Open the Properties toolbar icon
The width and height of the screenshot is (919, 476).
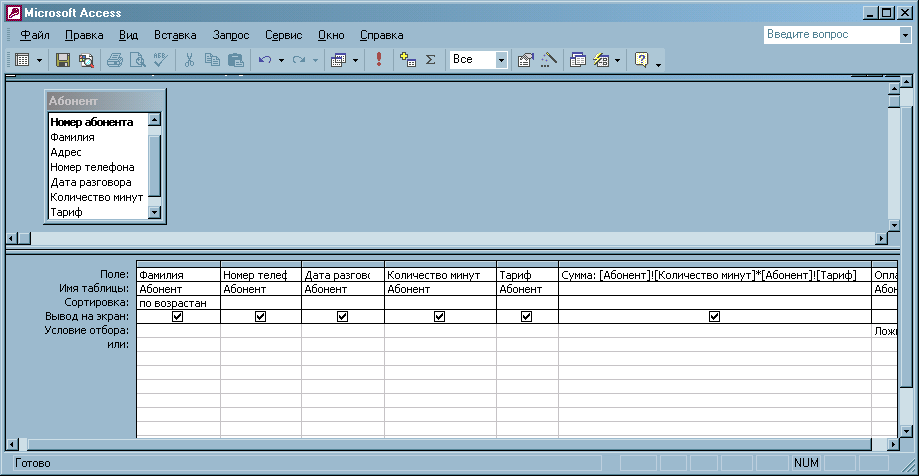525,60
